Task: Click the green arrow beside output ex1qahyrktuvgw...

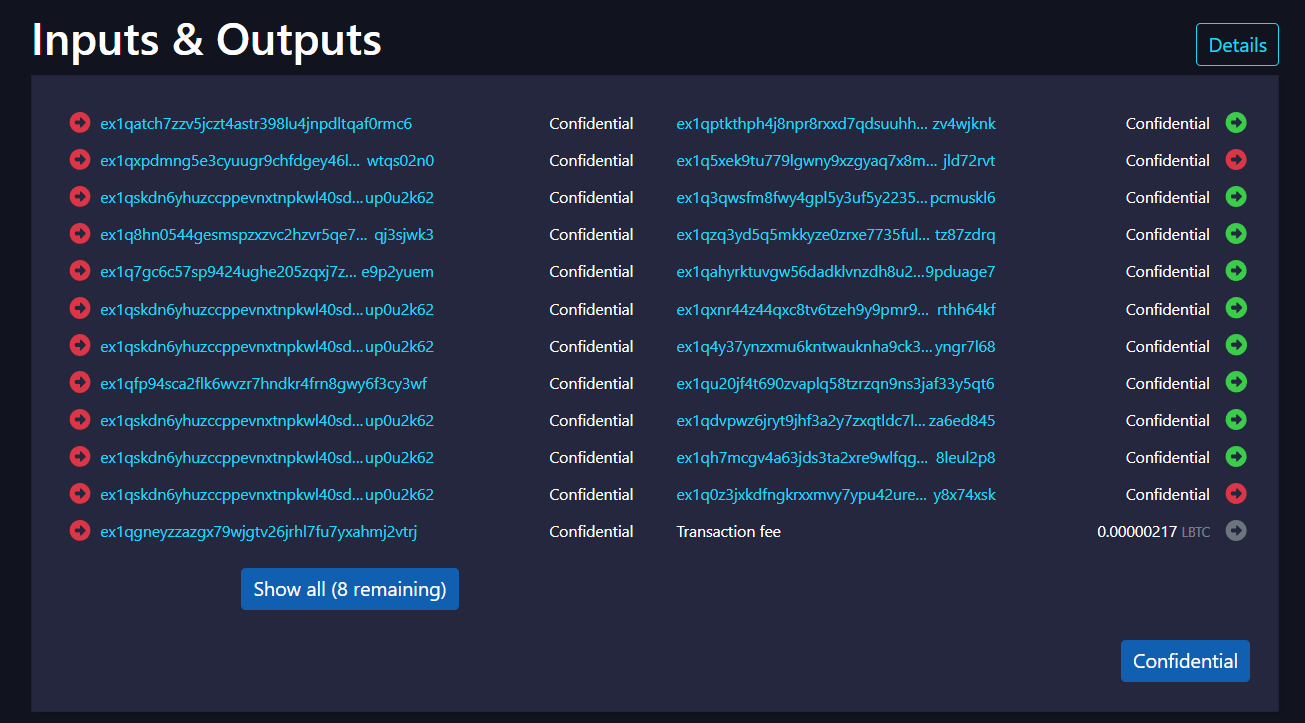Action: pyautogui.click(x=1236, y=270)
